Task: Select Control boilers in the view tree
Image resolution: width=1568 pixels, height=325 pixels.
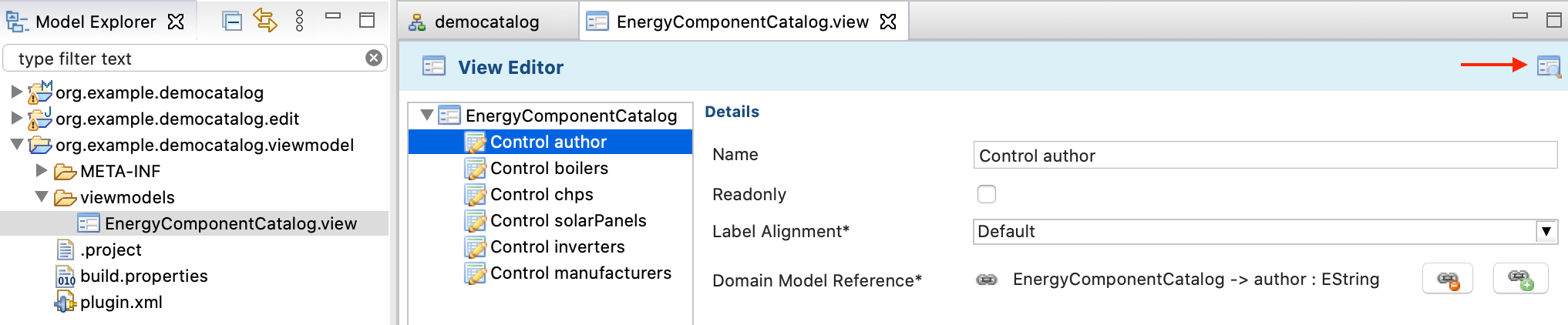Action: tap(549, 168)
